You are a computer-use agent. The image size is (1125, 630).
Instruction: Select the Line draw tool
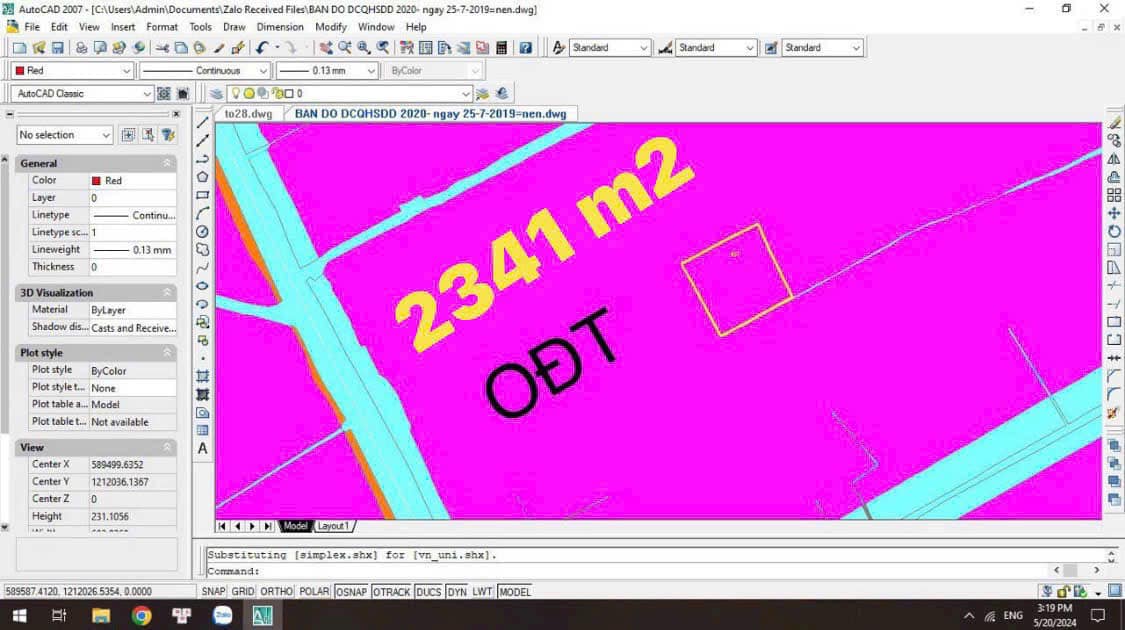[203, 123]
